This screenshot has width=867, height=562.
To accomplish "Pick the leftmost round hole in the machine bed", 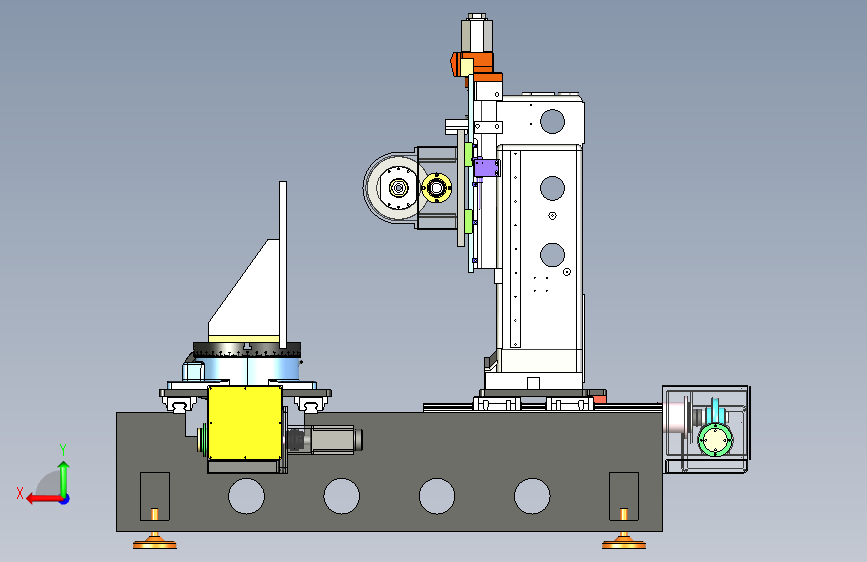I will [x=247, y=496].
